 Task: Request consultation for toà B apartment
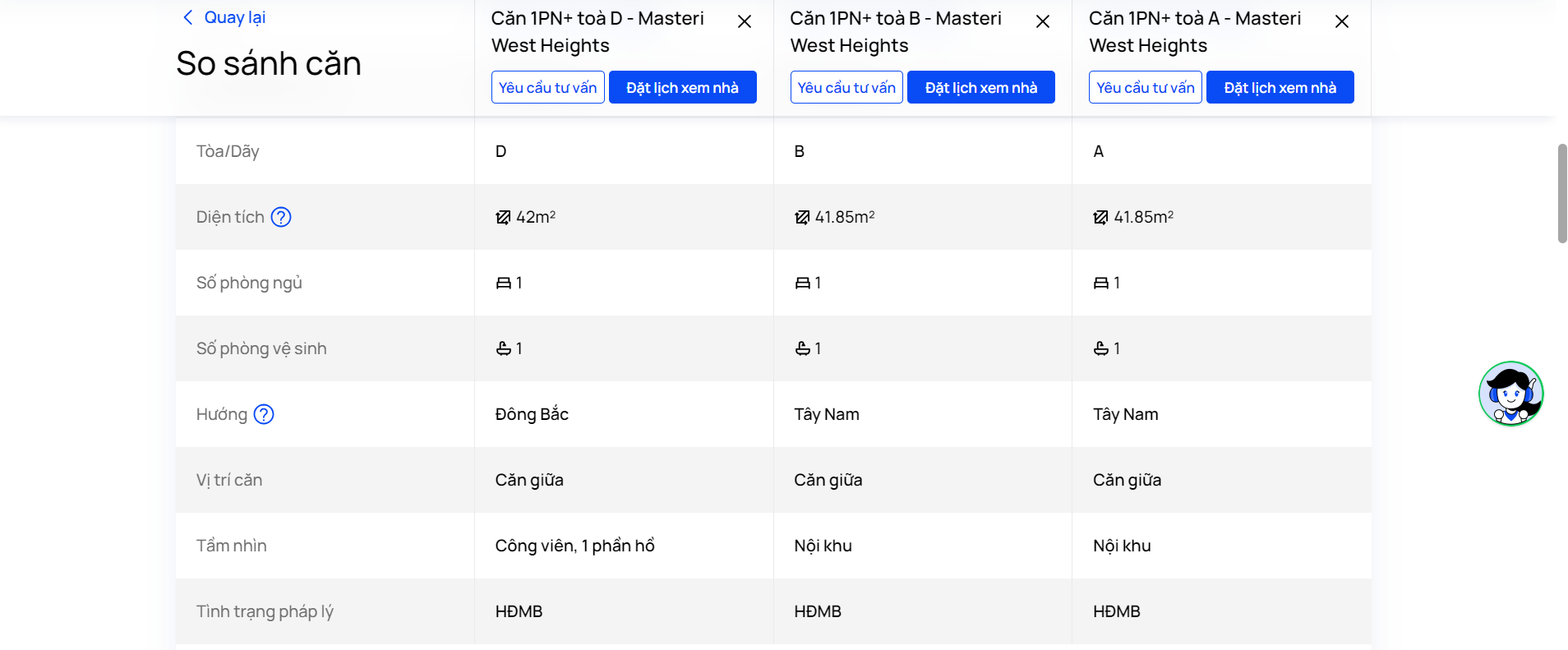tap(846, 87)
